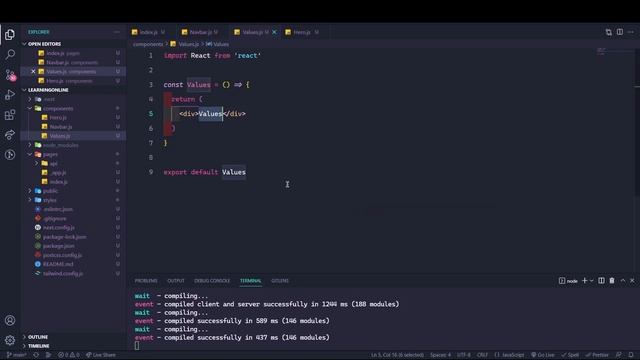Switch to the Output panel tab
This screenshot has height=360, width=640.
click(x=176, y=281)
